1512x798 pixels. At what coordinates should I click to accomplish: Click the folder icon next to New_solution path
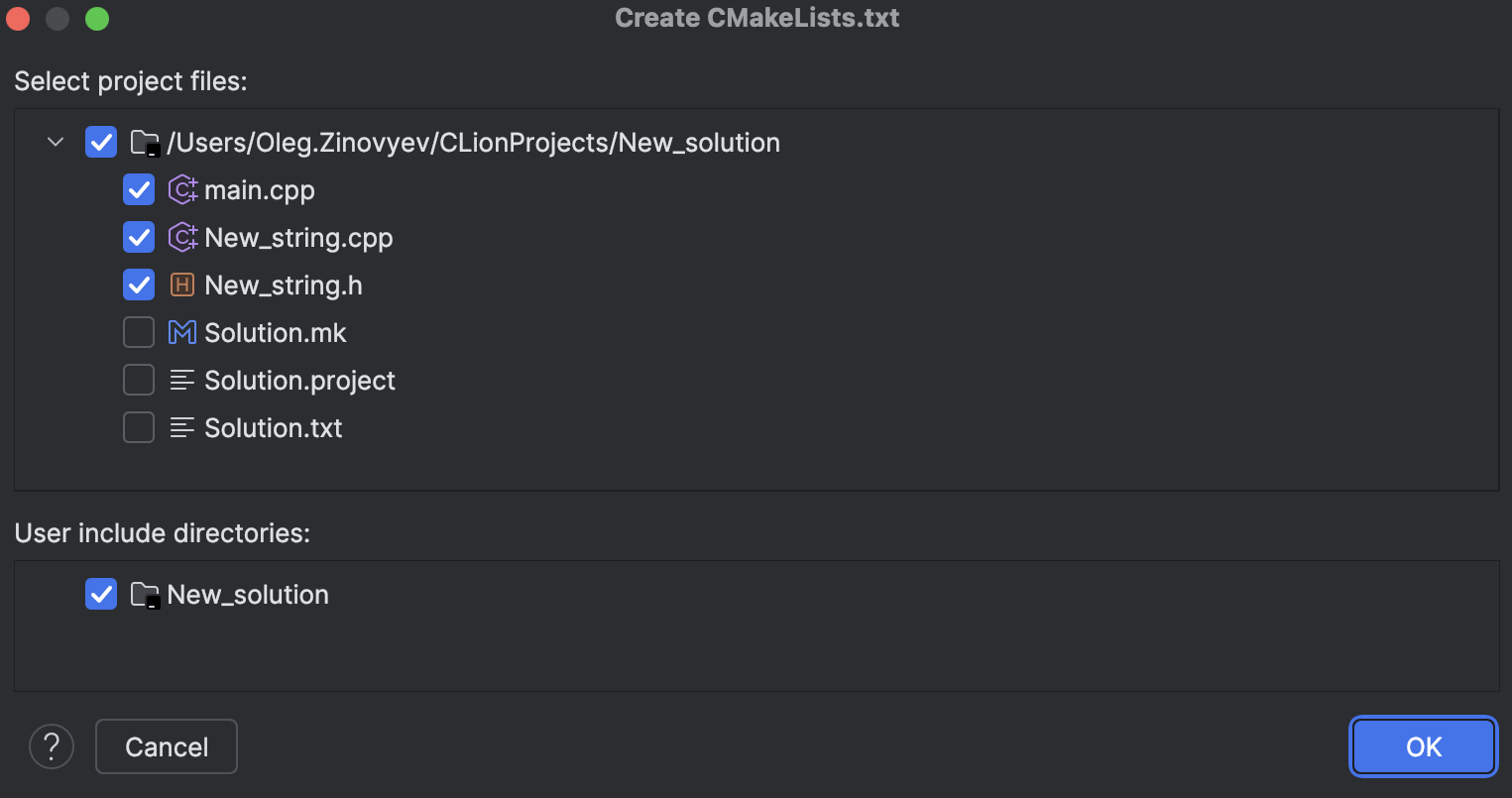(145, 142)
